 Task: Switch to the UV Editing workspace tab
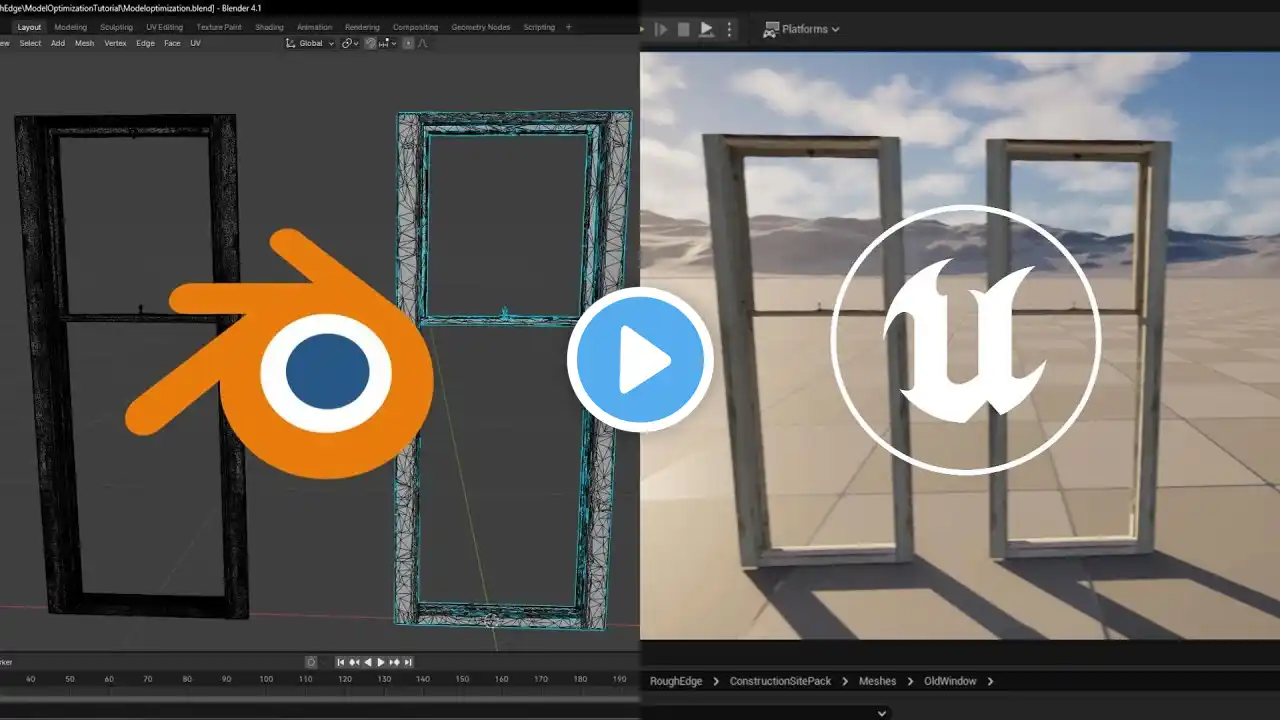coord(164,27)
